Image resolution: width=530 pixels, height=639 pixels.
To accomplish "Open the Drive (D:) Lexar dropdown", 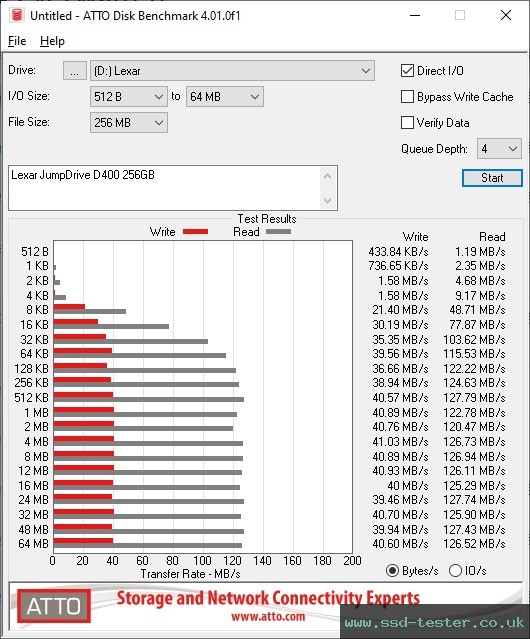I will tap(232, 71).
